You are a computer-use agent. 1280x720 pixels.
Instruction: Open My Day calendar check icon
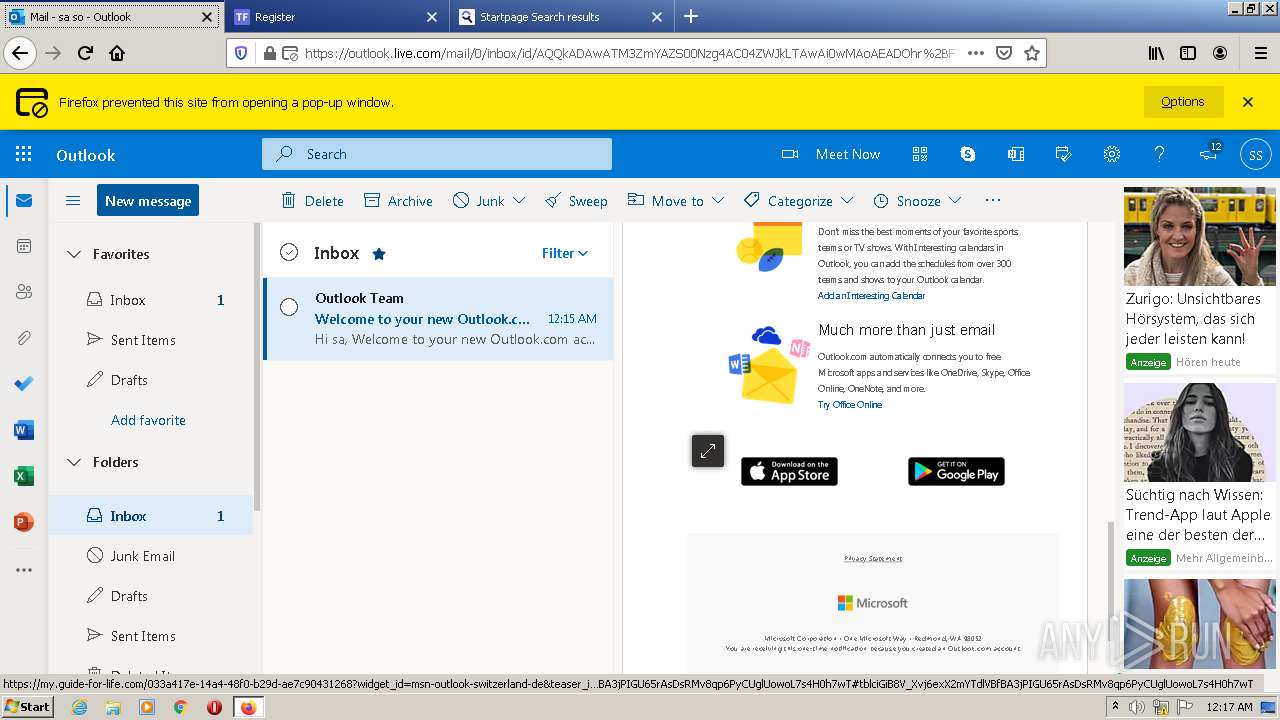coord(1064,154)
